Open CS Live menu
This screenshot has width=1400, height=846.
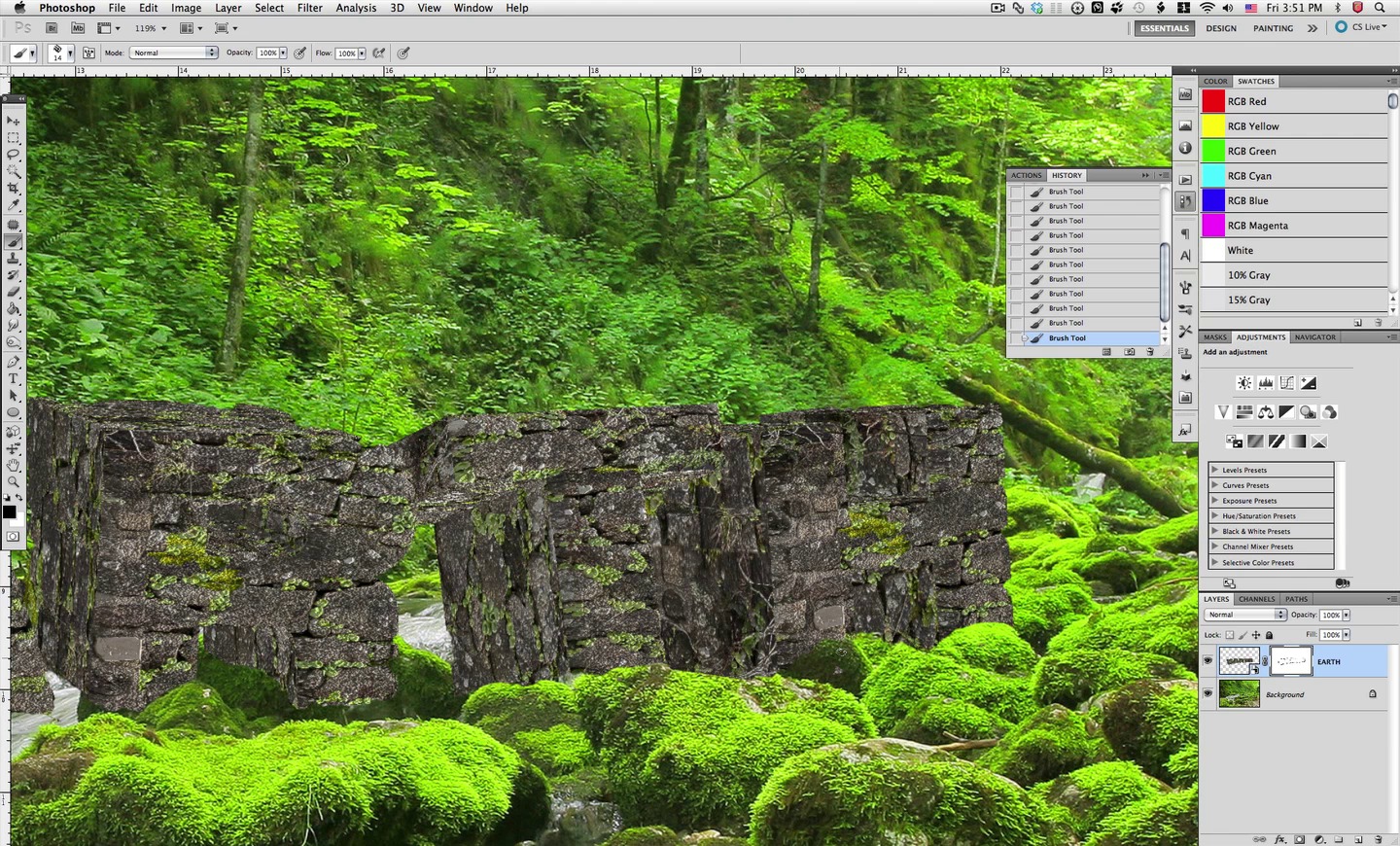(1361, 27)
